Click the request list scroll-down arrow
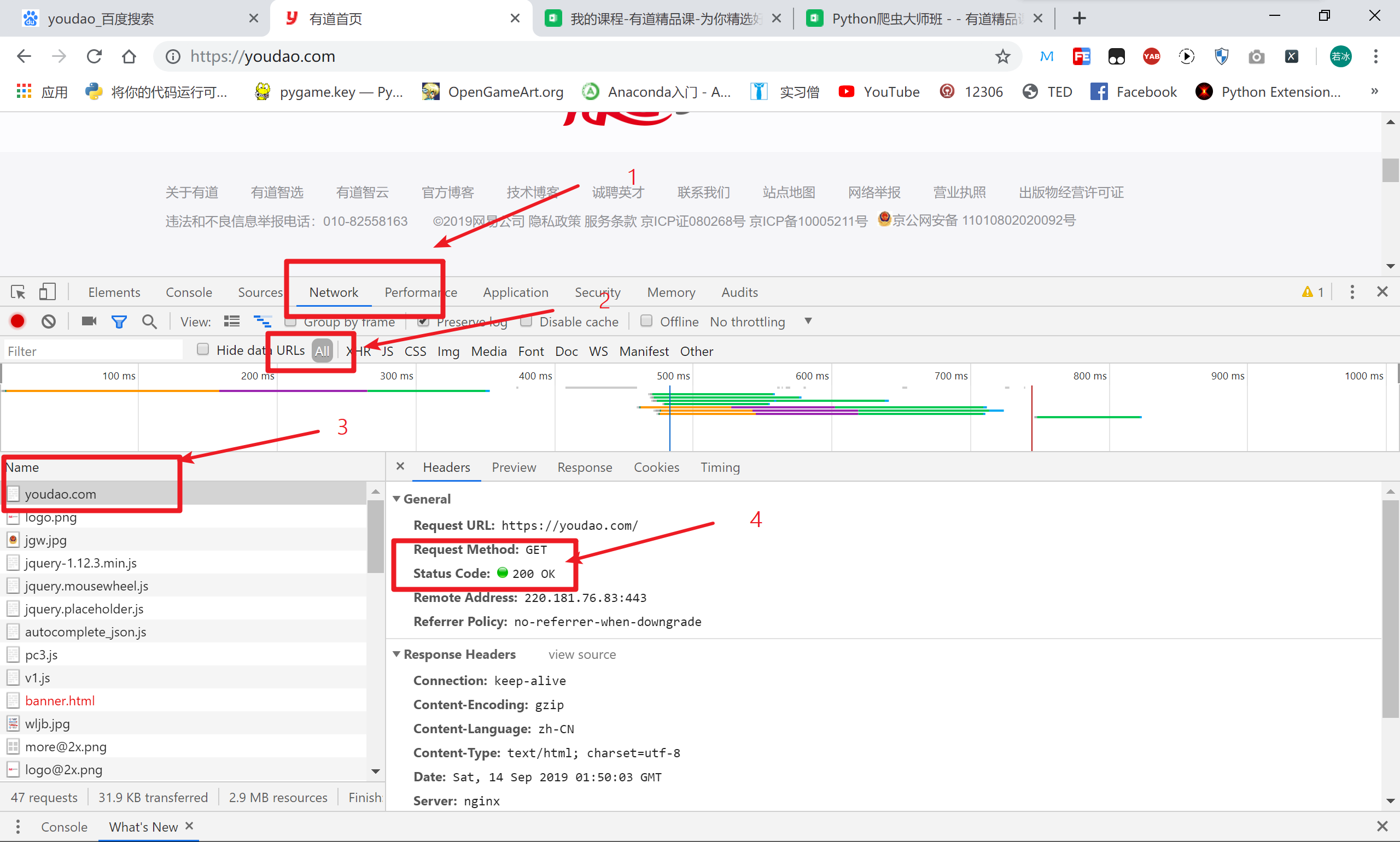 [x=375, y=770]
